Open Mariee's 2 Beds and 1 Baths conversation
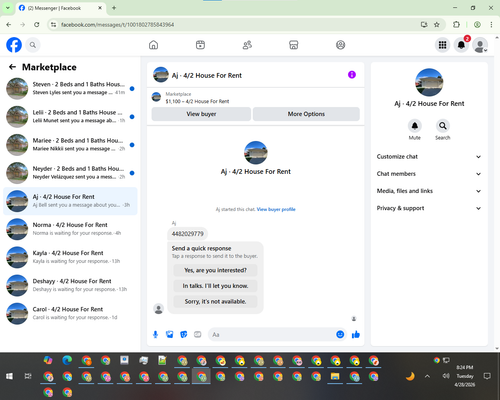This screenshot has width=500, height=400. [x=70, y=145]
